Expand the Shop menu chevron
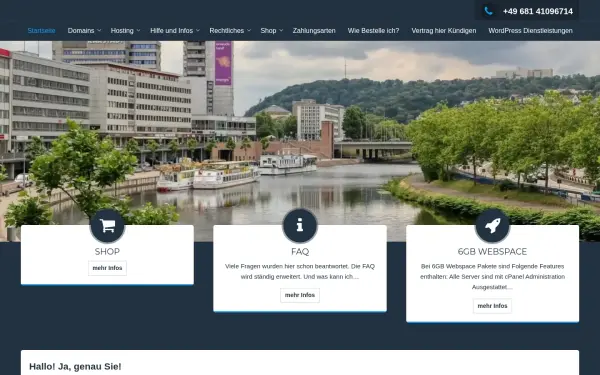Screen dimensions: 600x375 281,31
